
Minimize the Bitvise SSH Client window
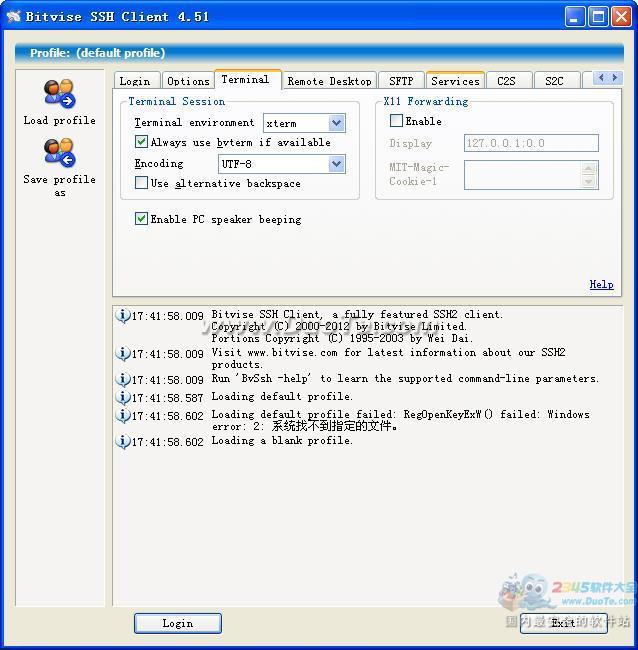(x=575, y=17)
